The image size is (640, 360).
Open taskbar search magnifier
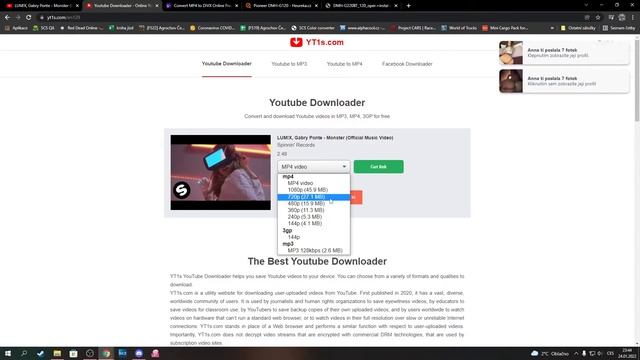click(x=24, y=353)
